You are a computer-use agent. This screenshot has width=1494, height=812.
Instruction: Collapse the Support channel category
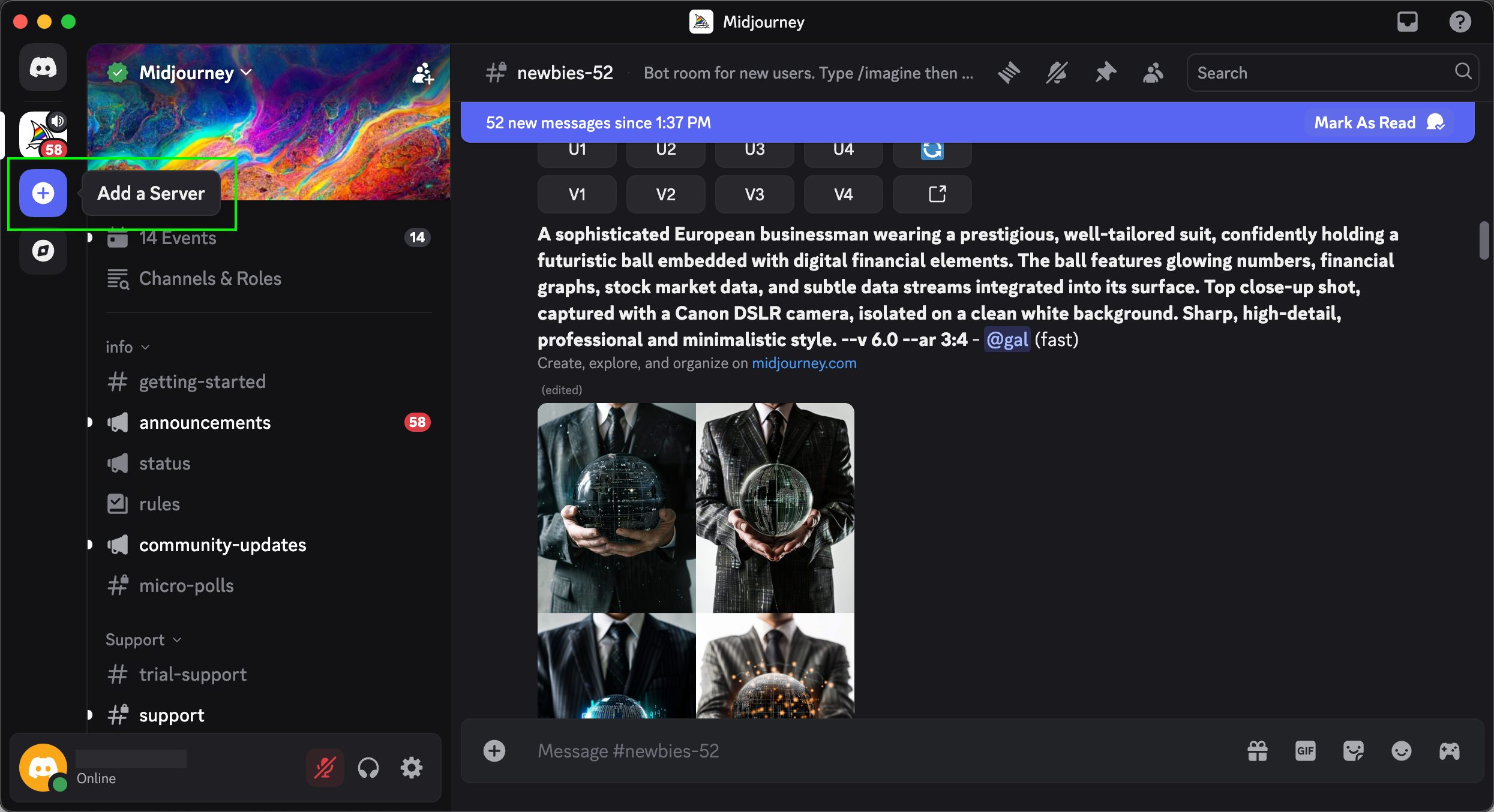pos(143,640)
